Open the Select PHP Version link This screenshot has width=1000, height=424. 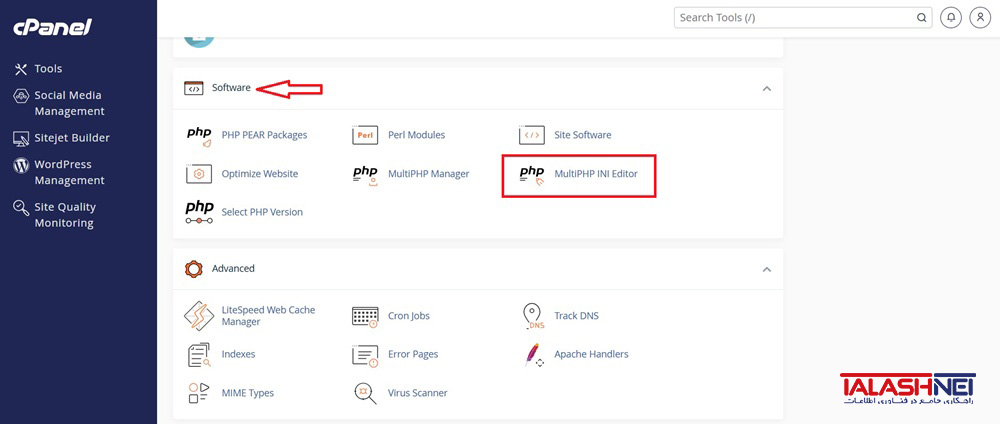[x=262, y=212]
